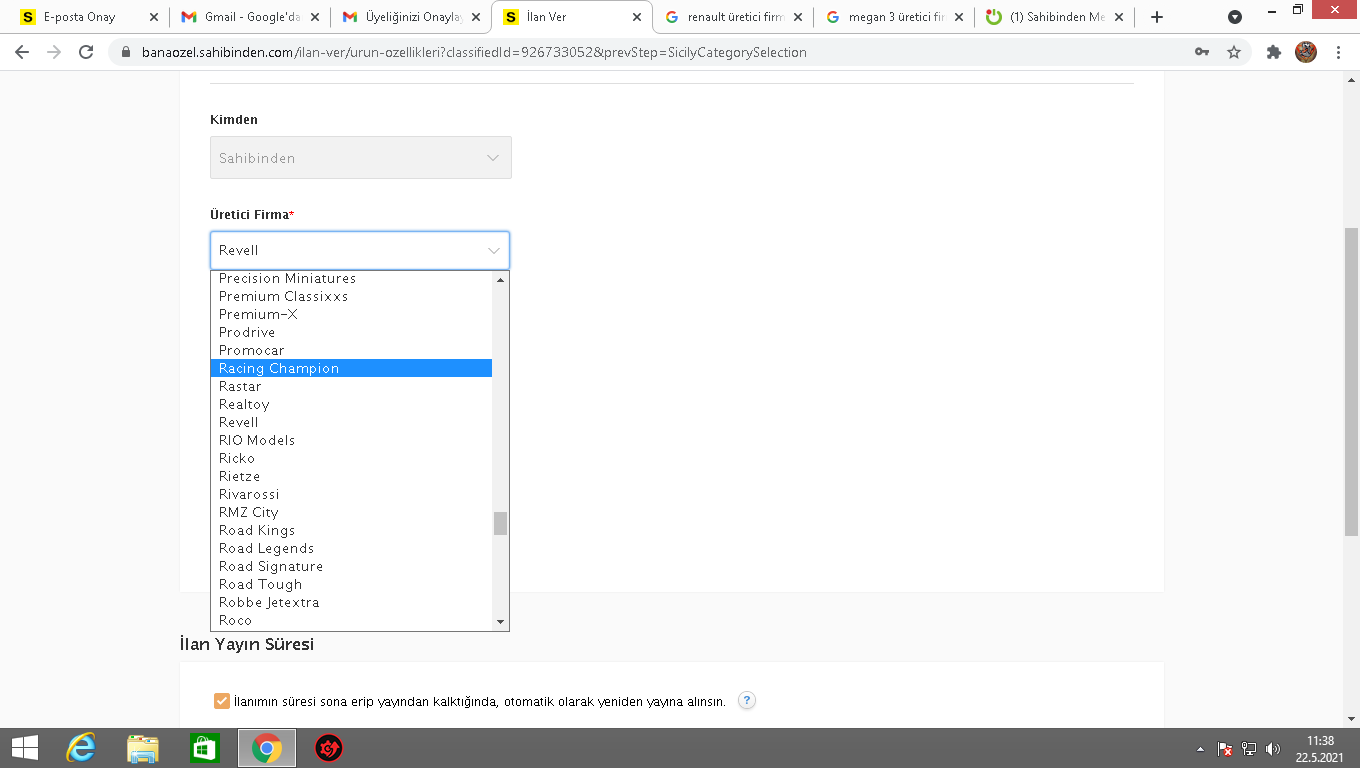Open the red gear app in the taskbar

pos(329,748)
